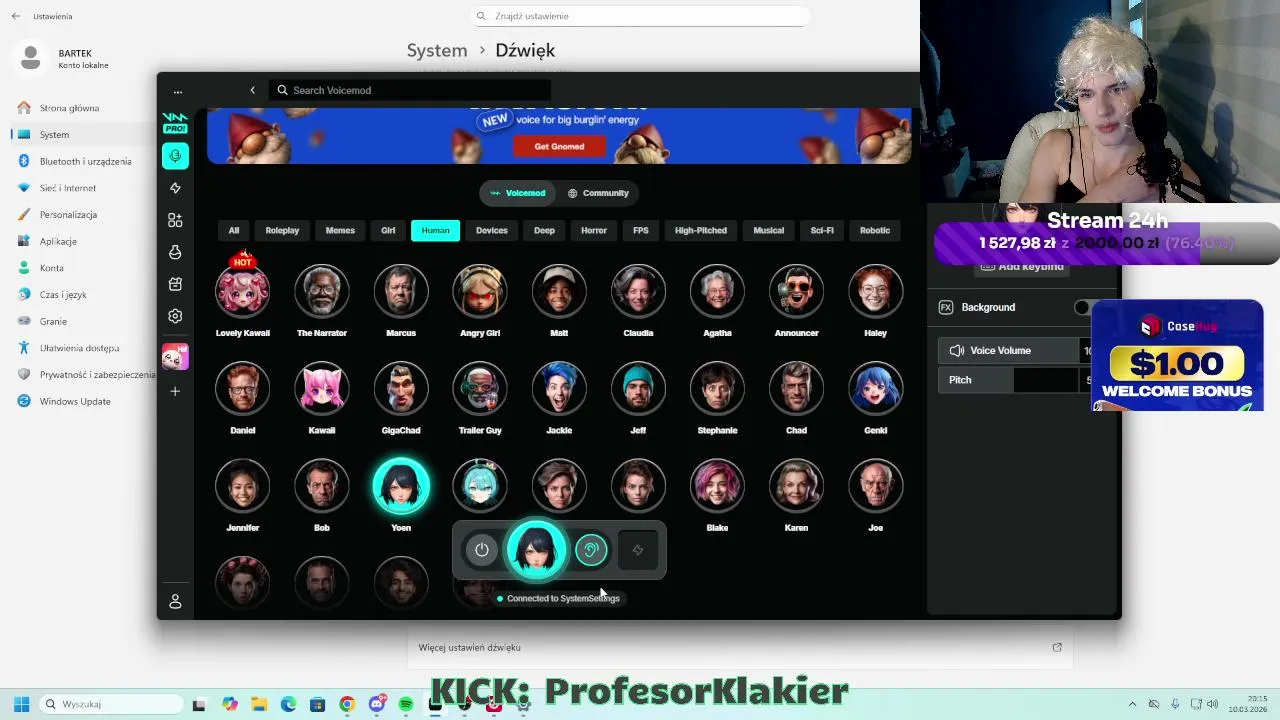This screenshot has width=1280, height=720.
Task: Select the High-Pitched category filter
Action: click(701, 230)
